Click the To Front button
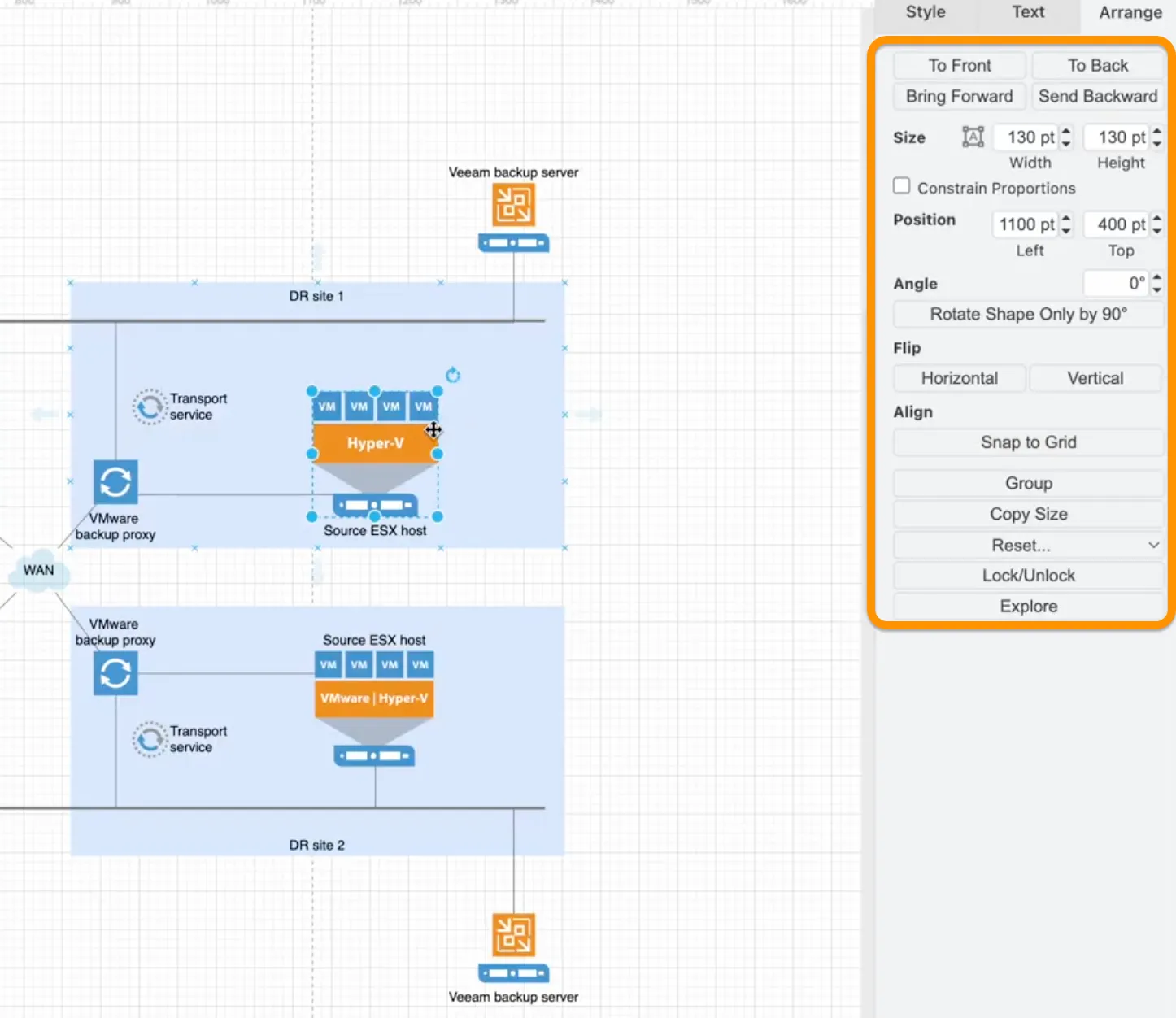Image resolution: width=1176 pixels, height=1018 pixels. [960, 66]
